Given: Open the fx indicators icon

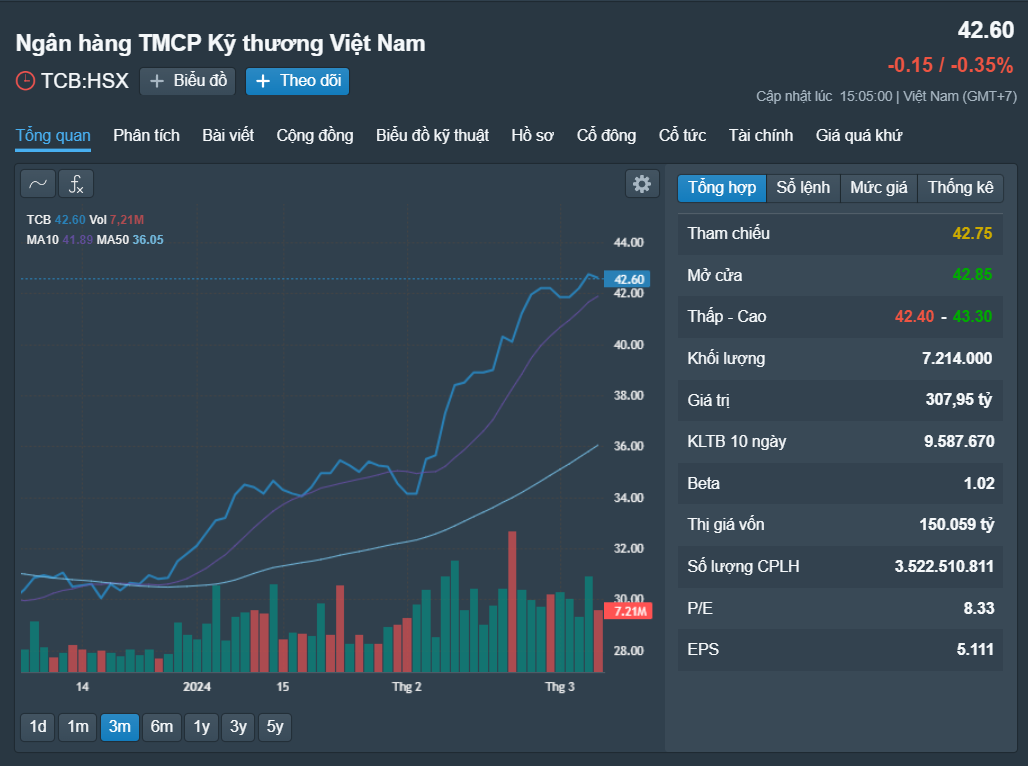Looking at the screenshot, I should point(76,184).
